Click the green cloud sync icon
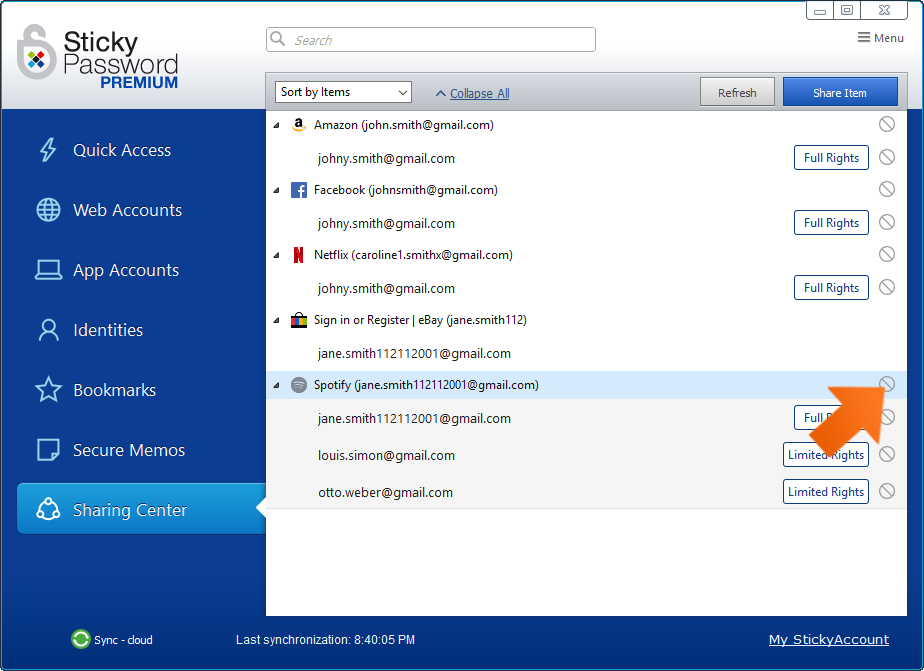This screenshot has width=924, height=671. [x=81, y=639]
